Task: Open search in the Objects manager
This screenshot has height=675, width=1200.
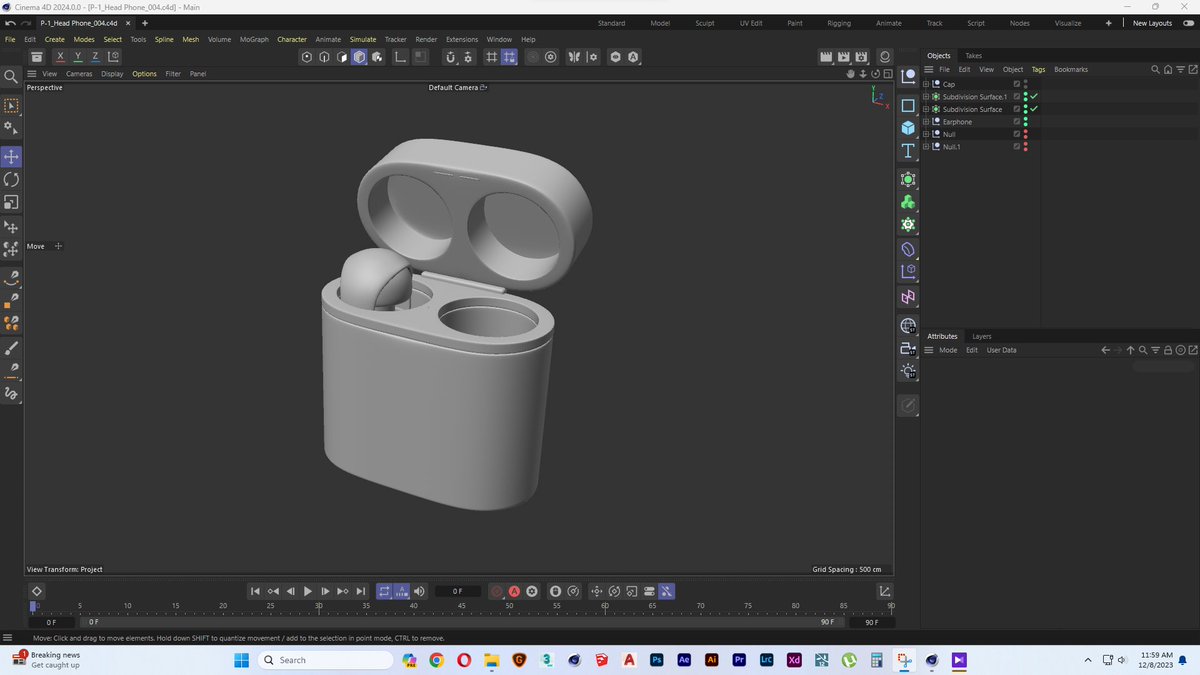Action: point(1156,70)
